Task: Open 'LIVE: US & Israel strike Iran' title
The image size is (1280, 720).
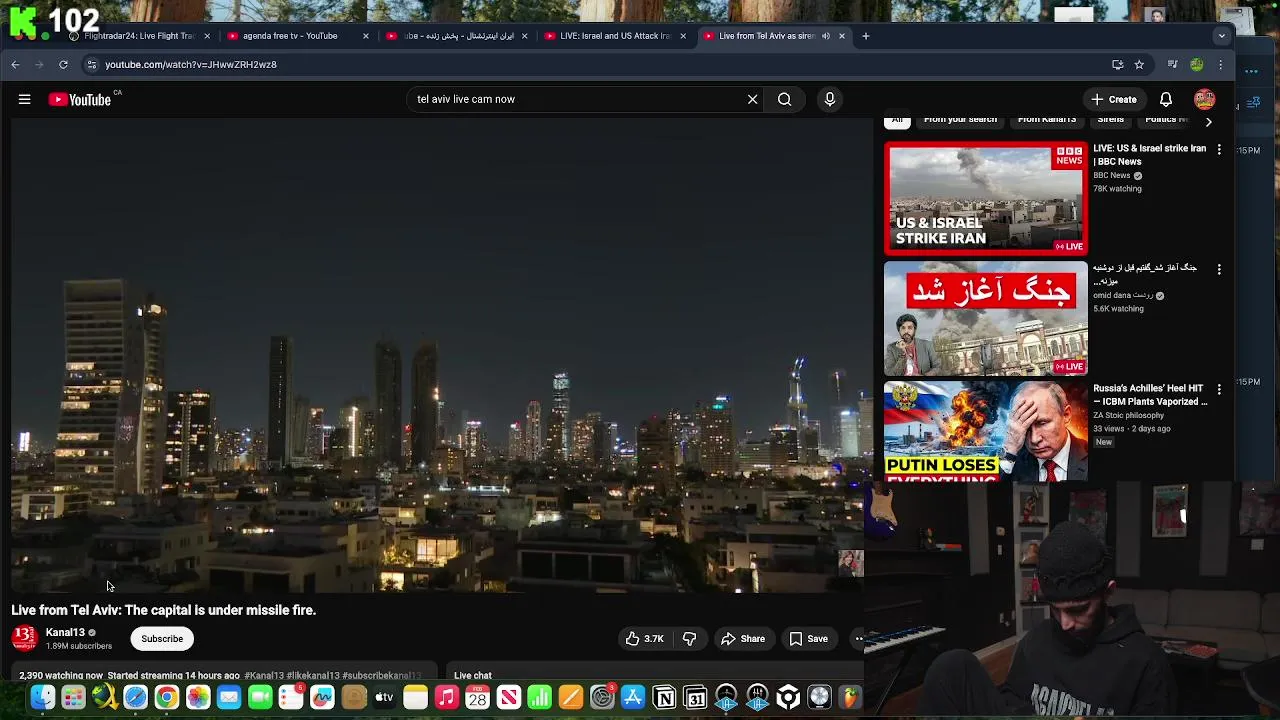Action: click(x=1149, y=155)
